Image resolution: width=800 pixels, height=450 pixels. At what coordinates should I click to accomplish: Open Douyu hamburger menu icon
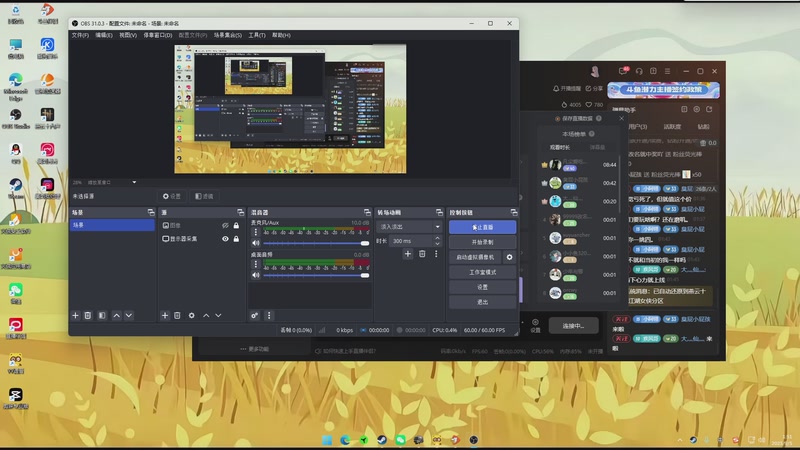pos(667,71)
